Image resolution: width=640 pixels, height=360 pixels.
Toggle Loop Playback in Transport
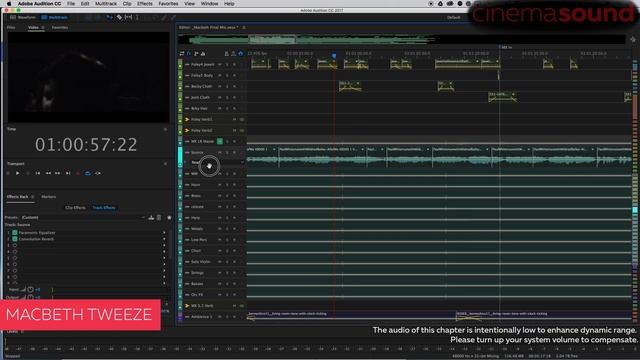point(88,173)
